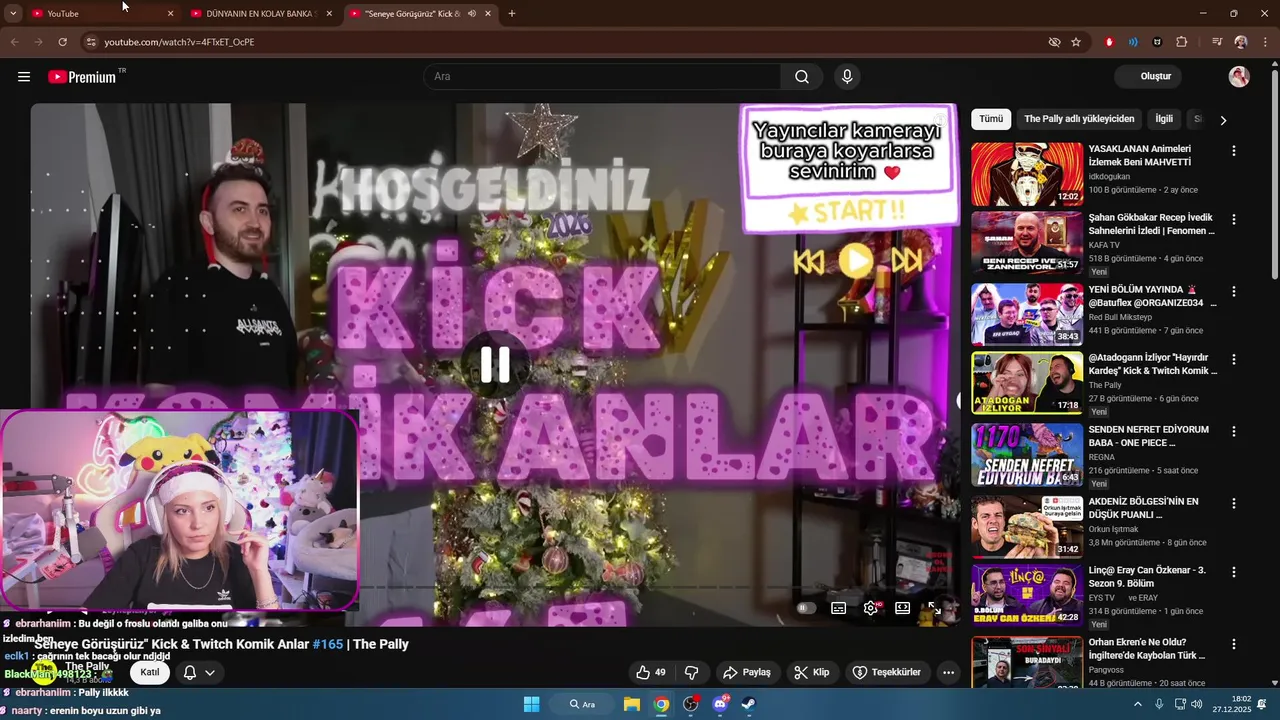Open options for SENDEN NEFRET EDİYORUM video
The width and height of the screenshot is (1280, 720).
(1234, 431)
